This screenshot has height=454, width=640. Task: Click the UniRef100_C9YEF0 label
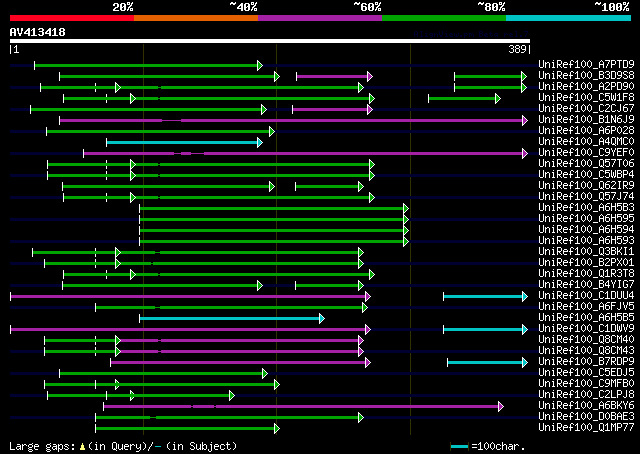click(x=586, y=152)
